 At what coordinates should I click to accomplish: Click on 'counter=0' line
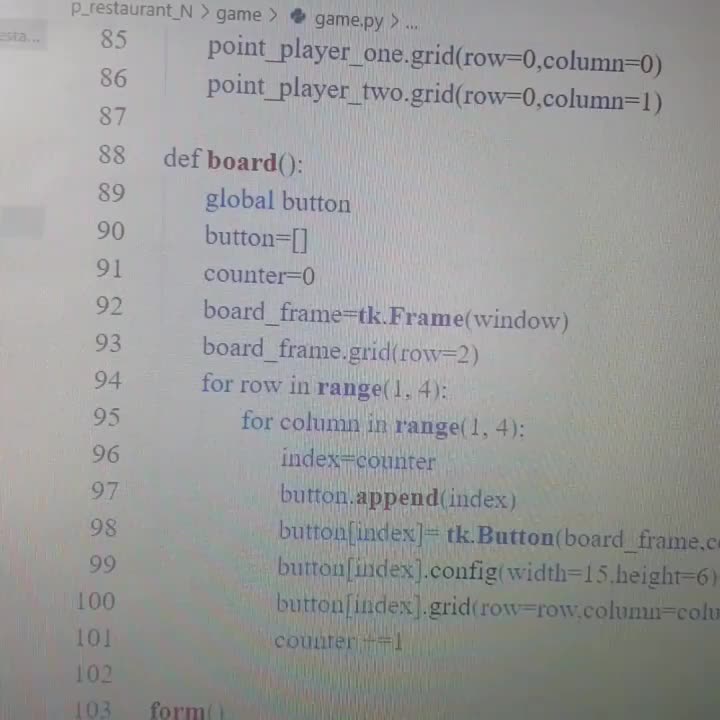(x=259, y=275)
